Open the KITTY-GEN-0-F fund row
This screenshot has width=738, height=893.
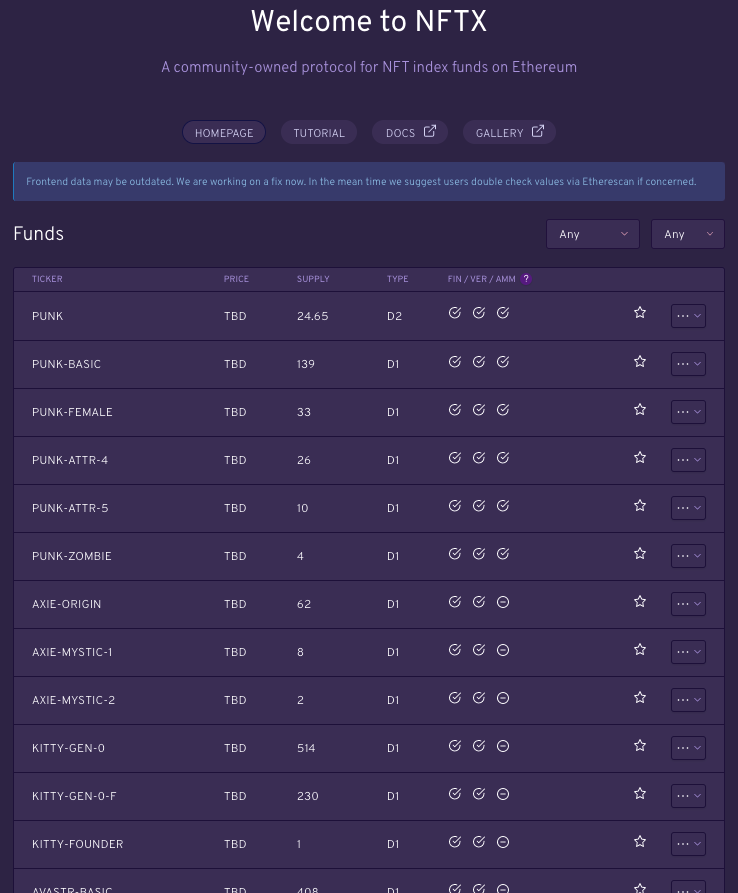coord(369,796)
